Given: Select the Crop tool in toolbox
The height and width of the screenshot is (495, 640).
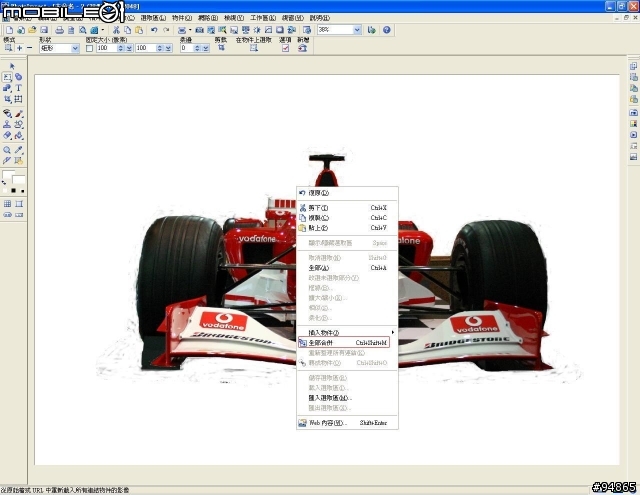Looking at the screenshot, I should click(7, 99).
